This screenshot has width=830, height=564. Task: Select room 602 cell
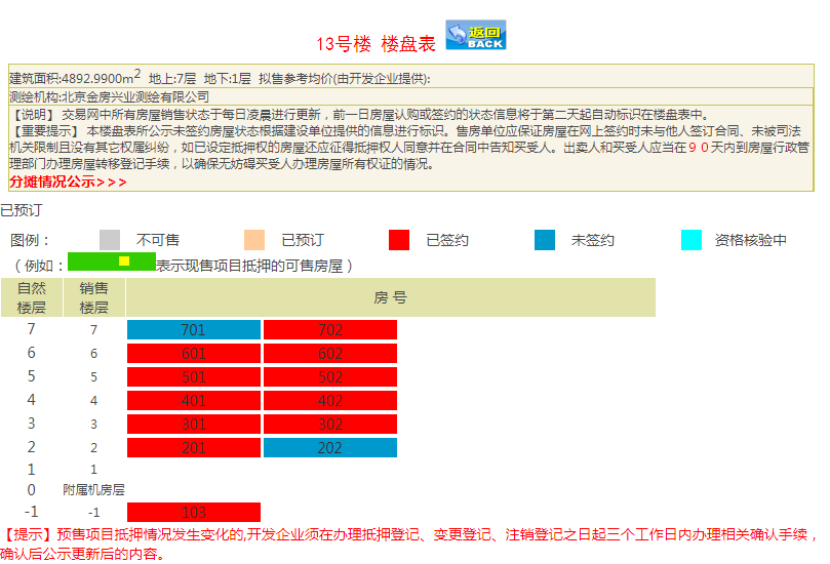330,353
